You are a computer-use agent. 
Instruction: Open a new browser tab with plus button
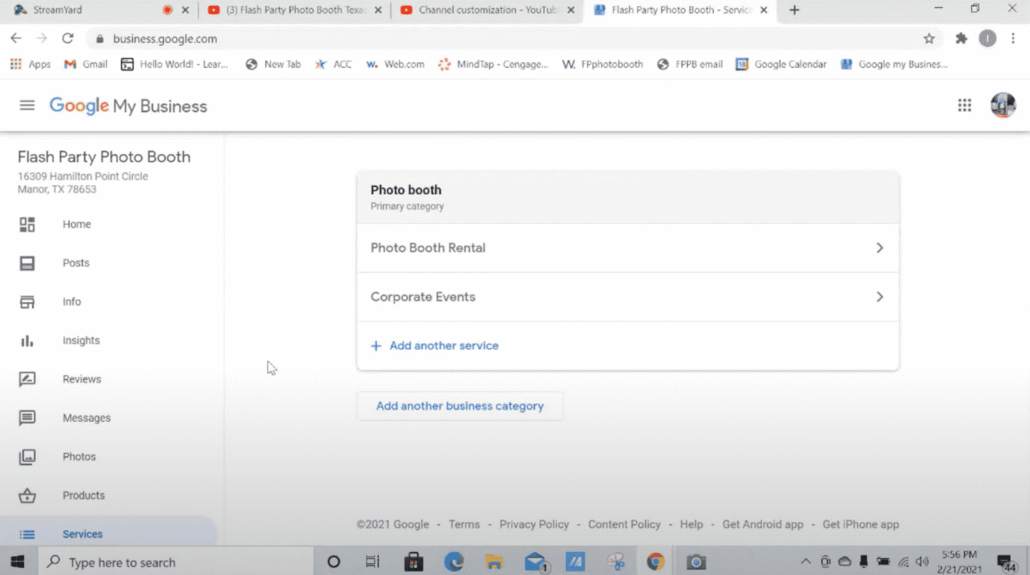pos(794,10)
